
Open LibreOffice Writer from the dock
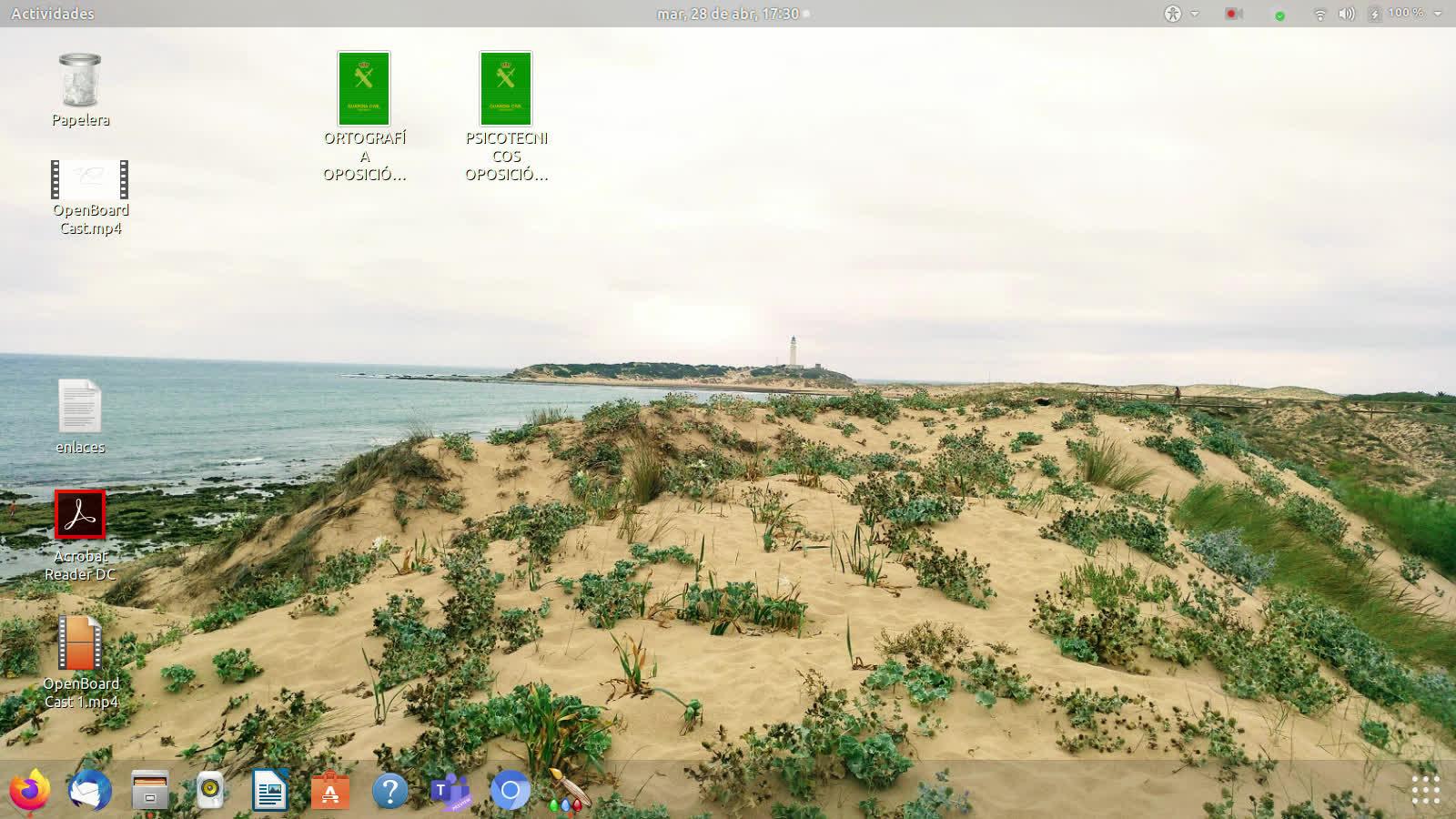pyautogui.click(x=270, y=790)
